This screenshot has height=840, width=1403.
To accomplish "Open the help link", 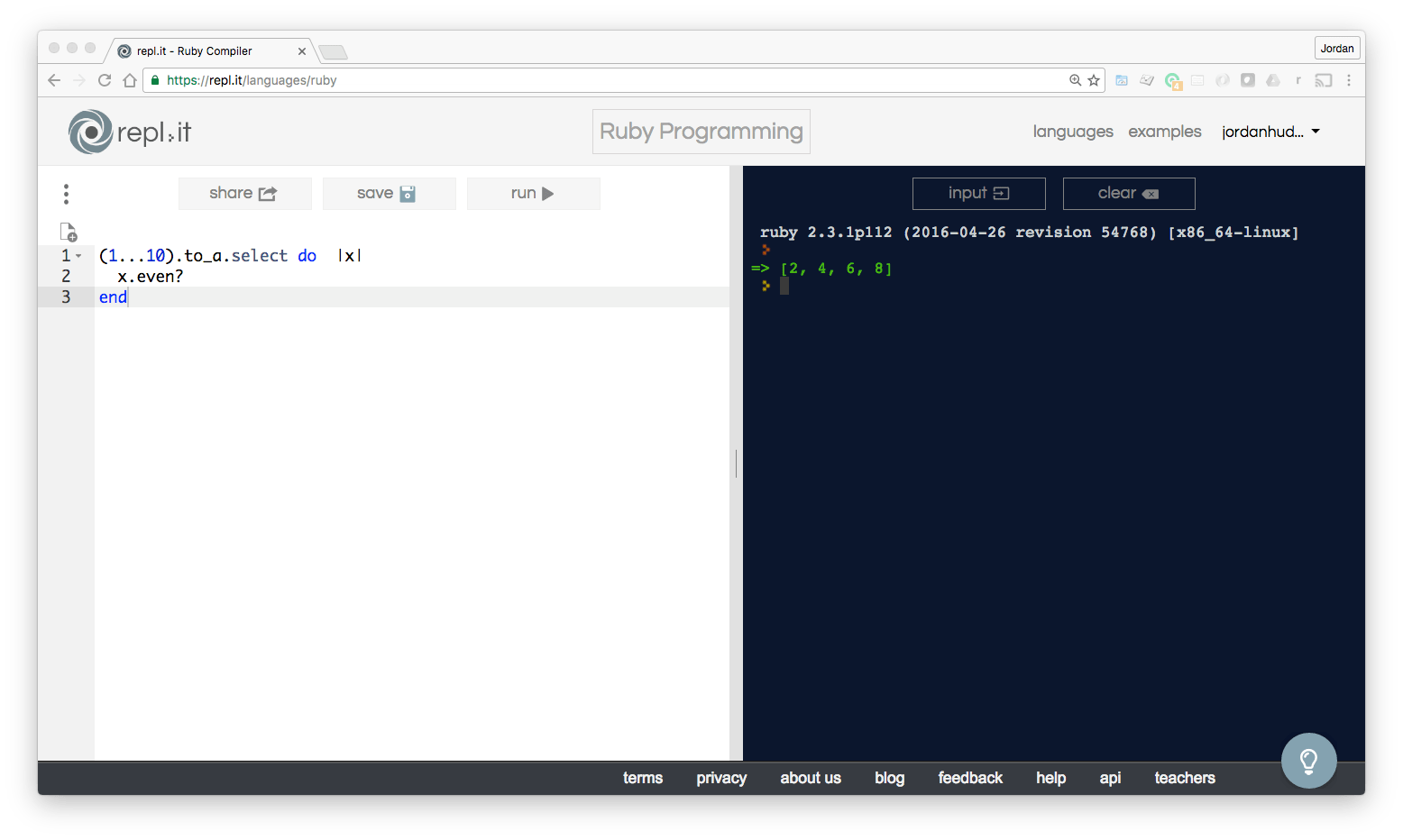I will [1050, 778].
